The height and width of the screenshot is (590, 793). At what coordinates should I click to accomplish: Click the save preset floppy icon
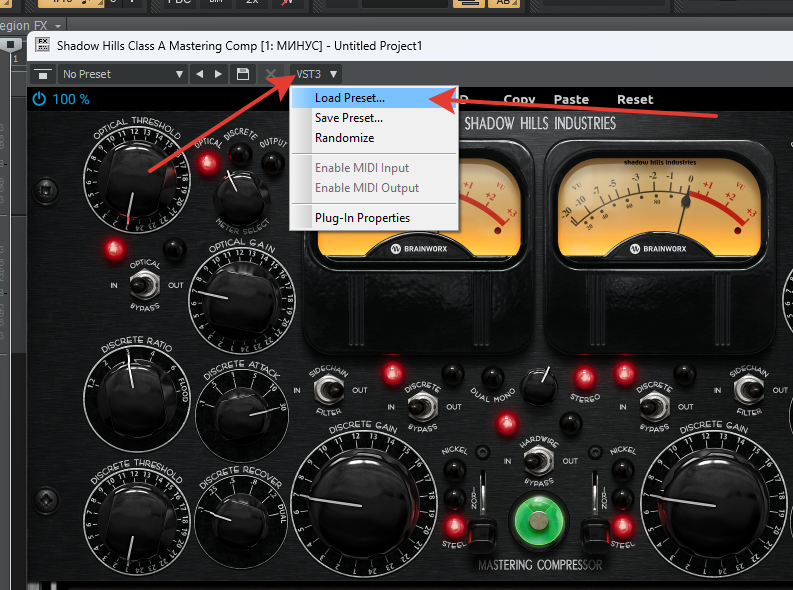(243, 74)
